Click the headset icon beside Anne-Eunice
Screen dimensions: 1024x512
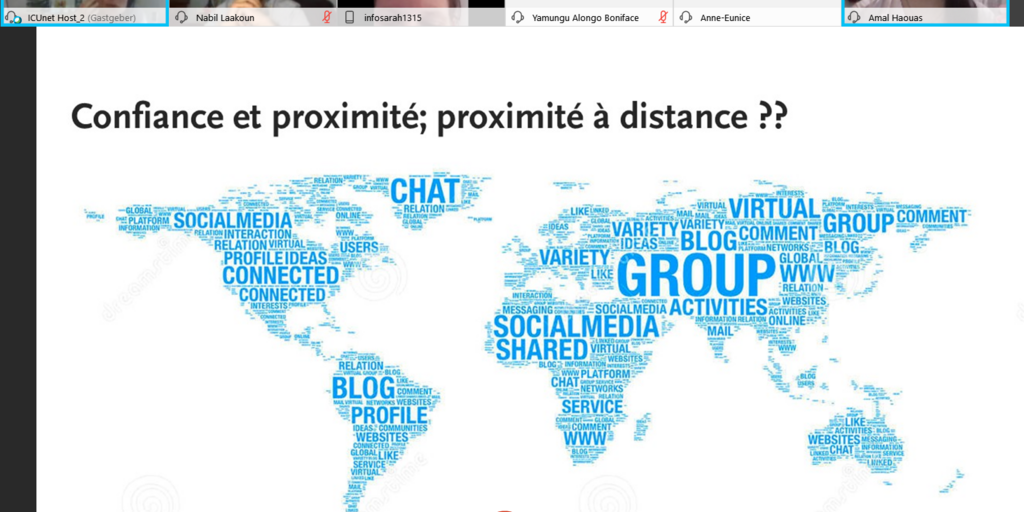click(686, 18)
